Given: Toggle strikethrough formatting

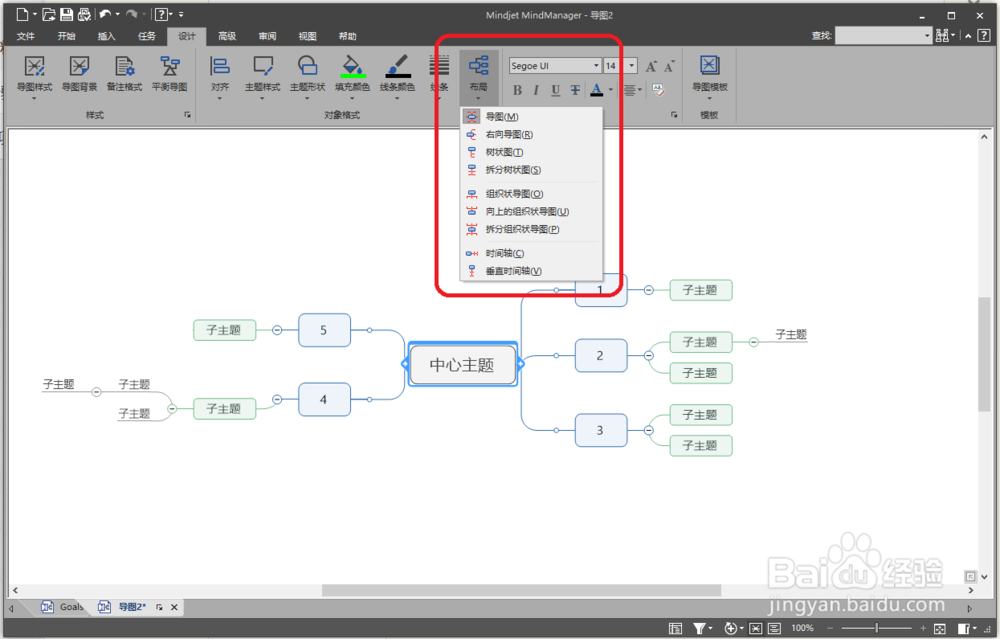Looking at the screenshot, I should 575,90.
